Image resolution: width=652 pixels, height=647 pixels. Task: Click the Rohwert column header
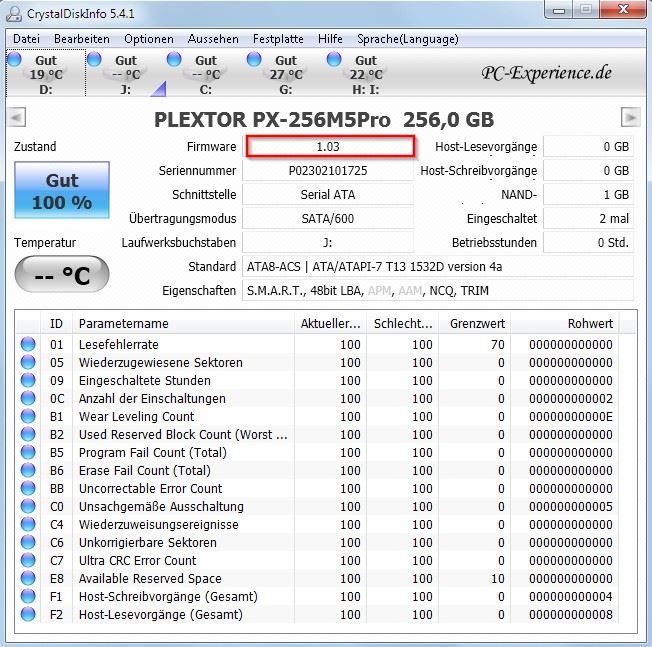[x=565, y=324]
